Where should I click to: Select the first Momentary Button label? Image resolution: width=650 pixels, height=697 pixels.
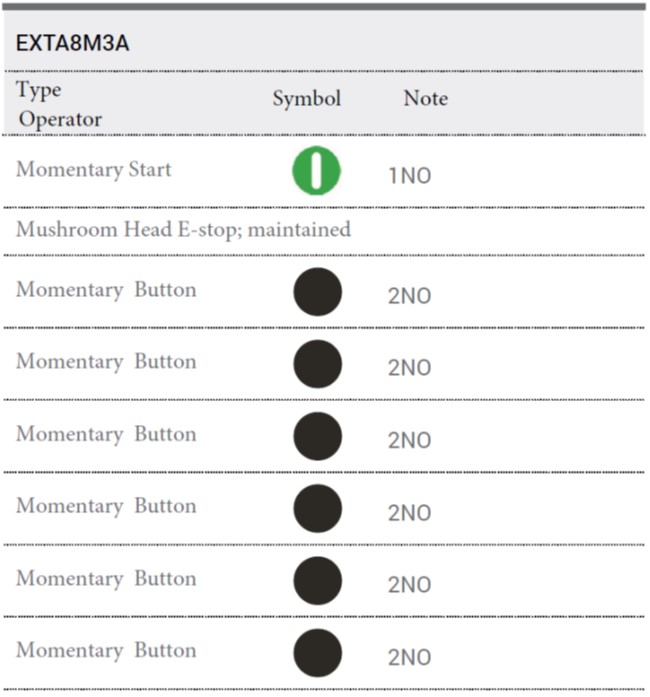(106, 290)
